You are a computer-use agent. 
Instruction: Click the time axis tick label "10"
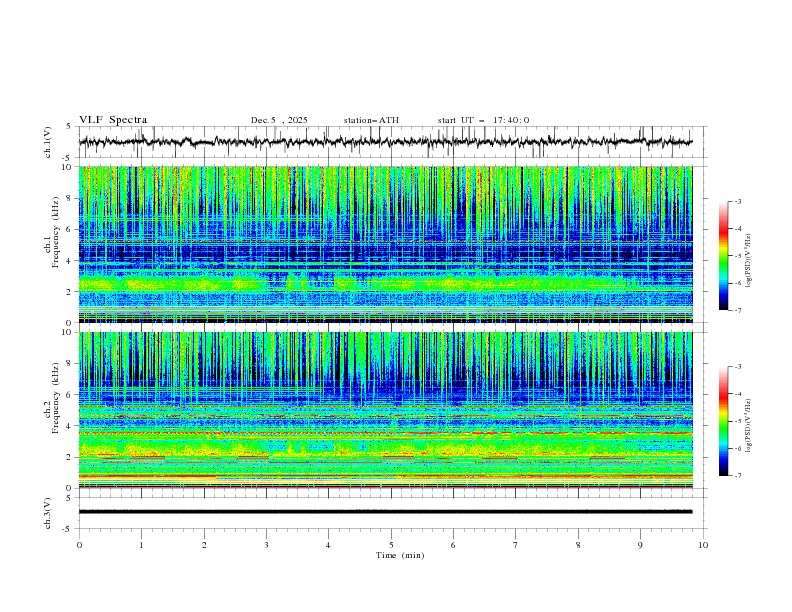pos(703,545)
